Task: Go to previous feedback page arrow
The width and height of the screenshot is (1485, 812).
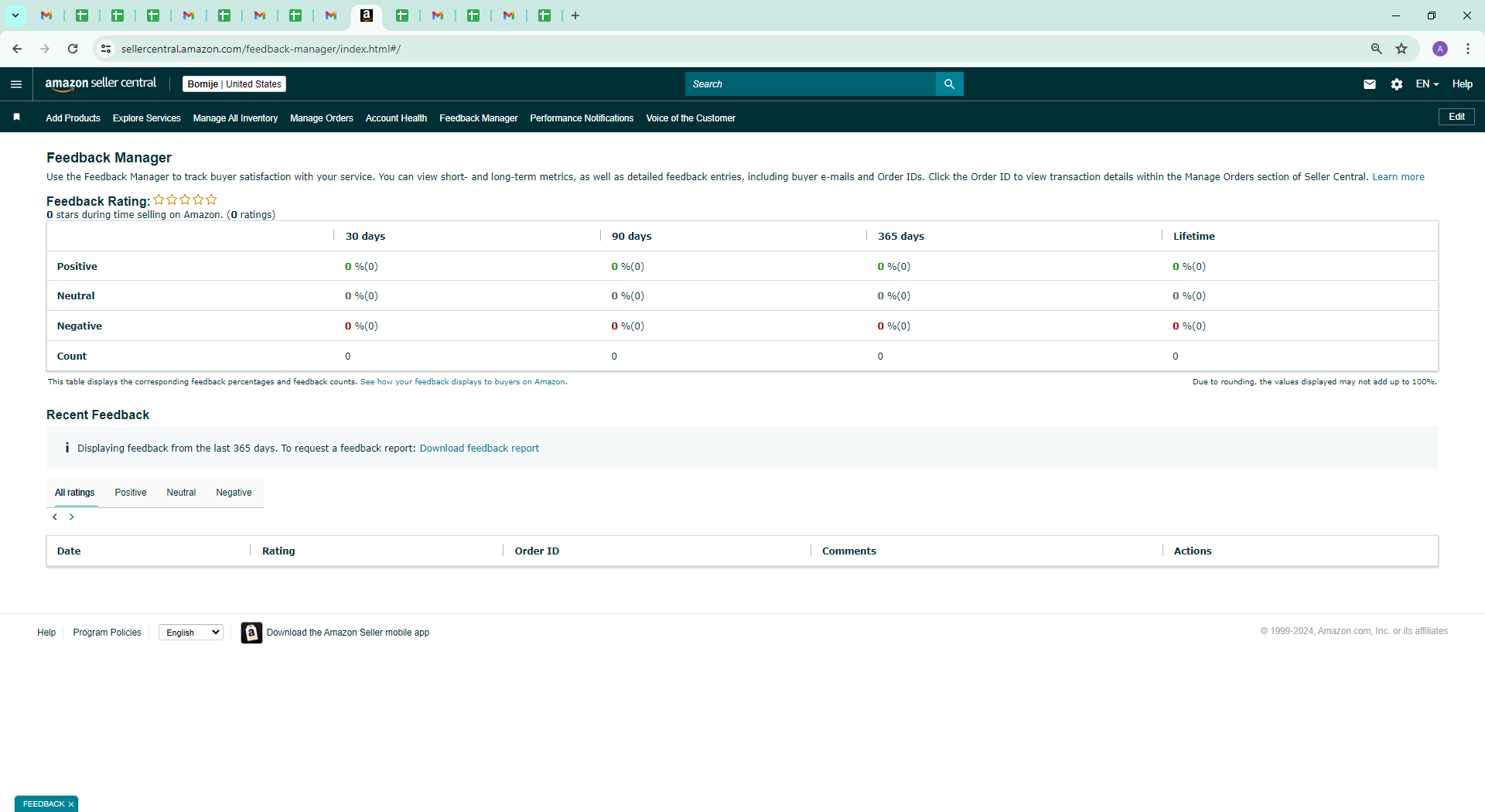Action: [x=55, y=517]
